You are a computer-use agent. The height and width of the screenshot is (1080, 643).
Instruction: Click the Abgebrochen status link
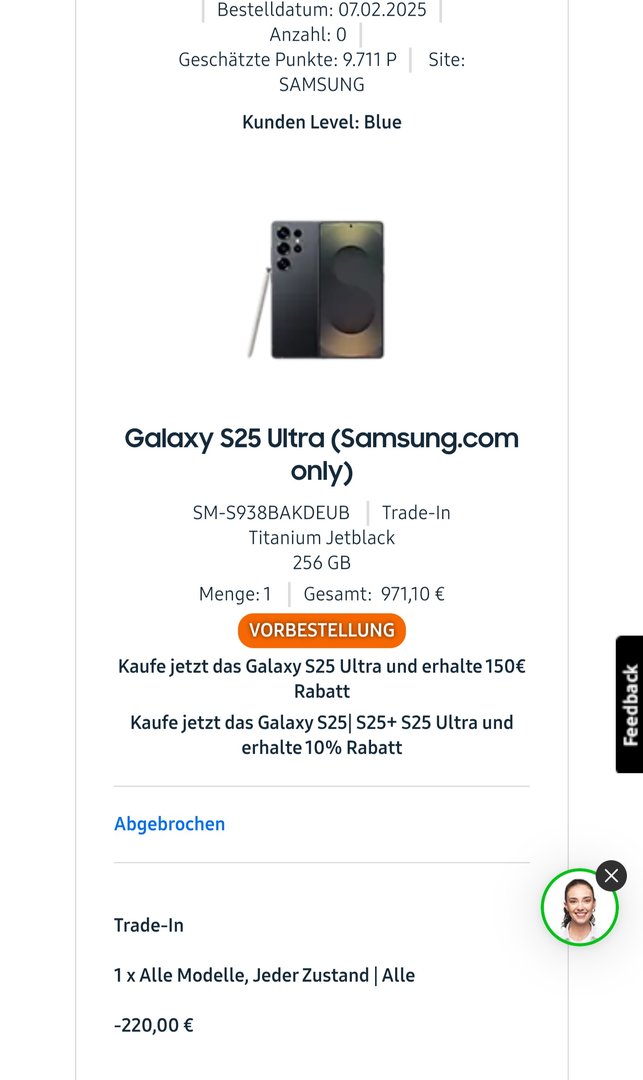169,824
